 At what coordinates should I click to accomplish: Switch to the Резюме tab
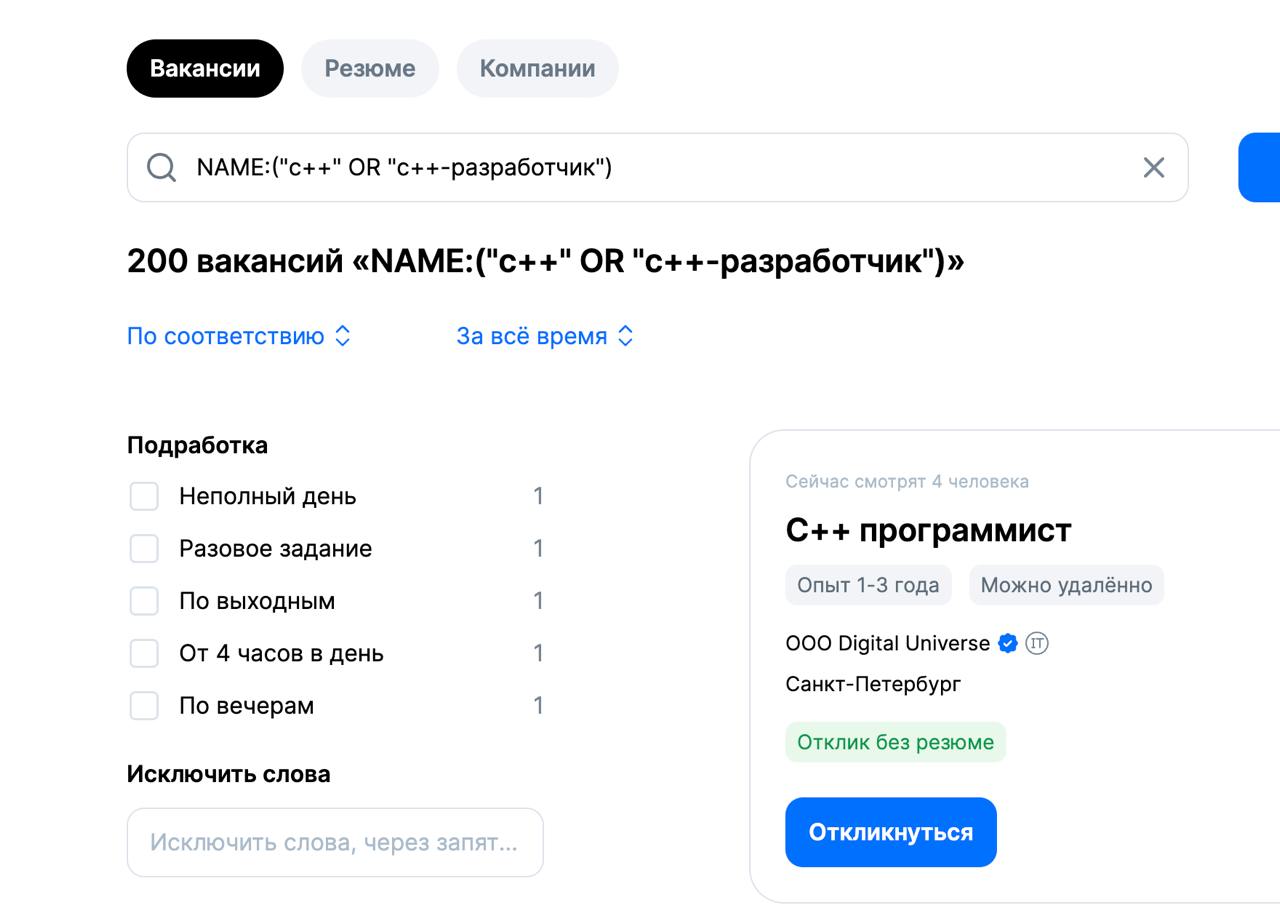click(370, 68)
